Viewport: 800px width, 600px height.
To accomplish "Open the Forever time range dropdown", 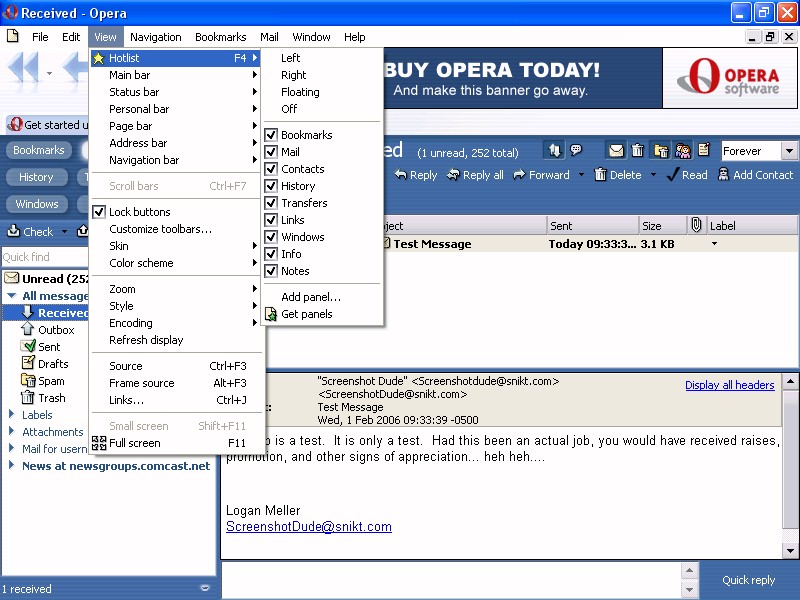I will tap(789, 151).
